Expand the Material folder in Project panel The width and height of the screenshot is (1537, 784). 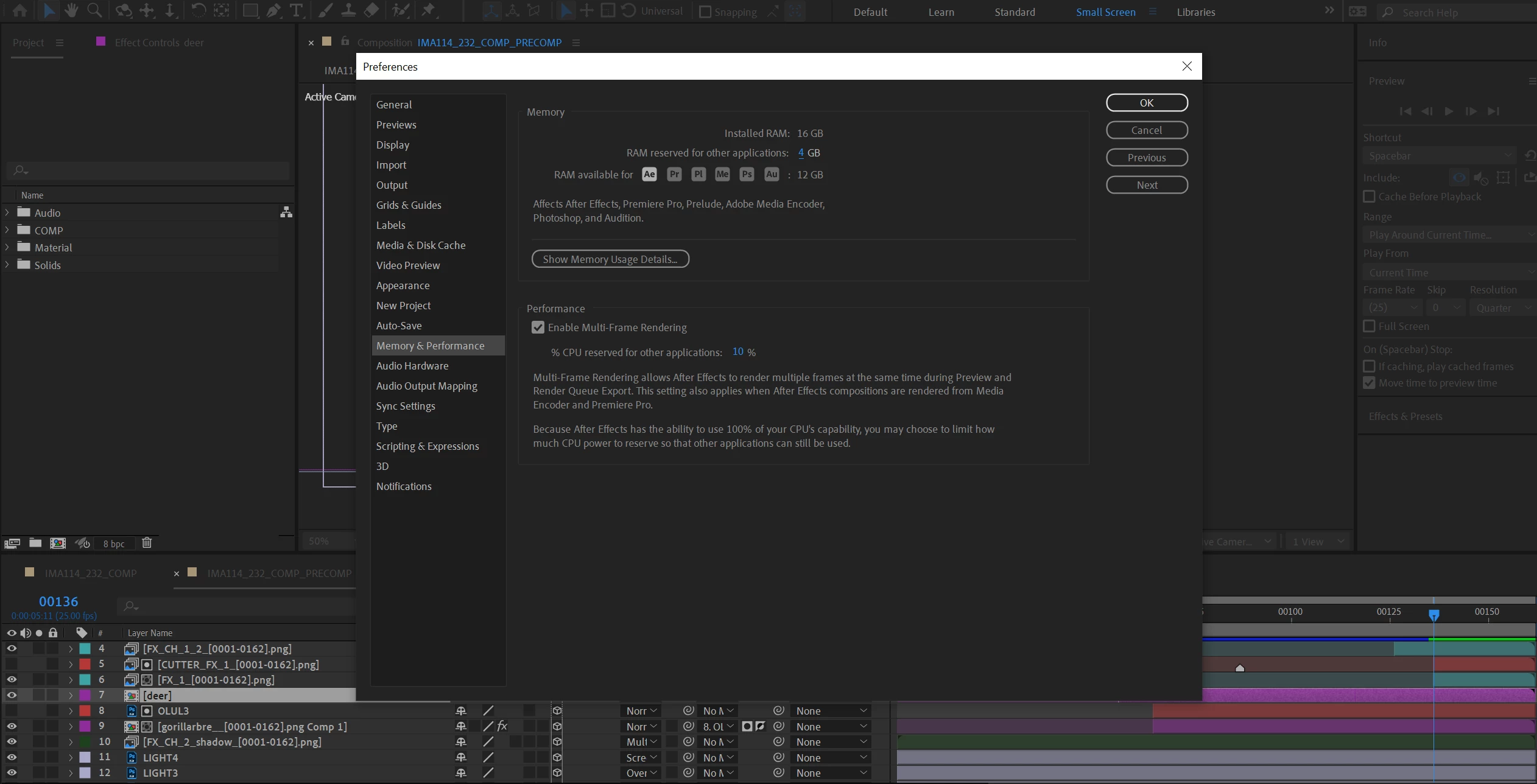[x=7, y=247]
